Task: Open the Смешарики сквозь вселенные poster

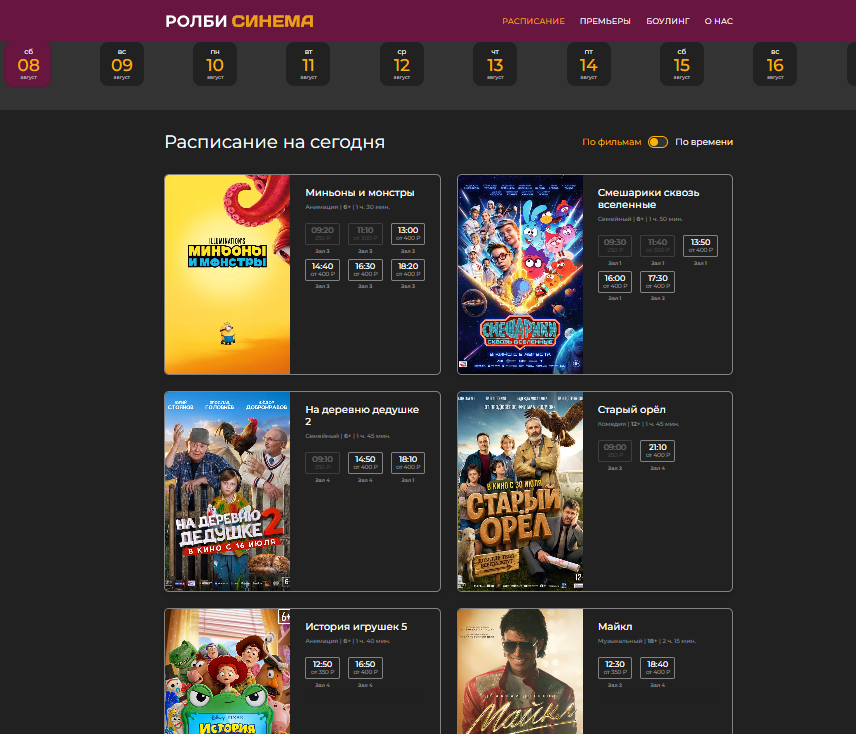Action: 520,274
